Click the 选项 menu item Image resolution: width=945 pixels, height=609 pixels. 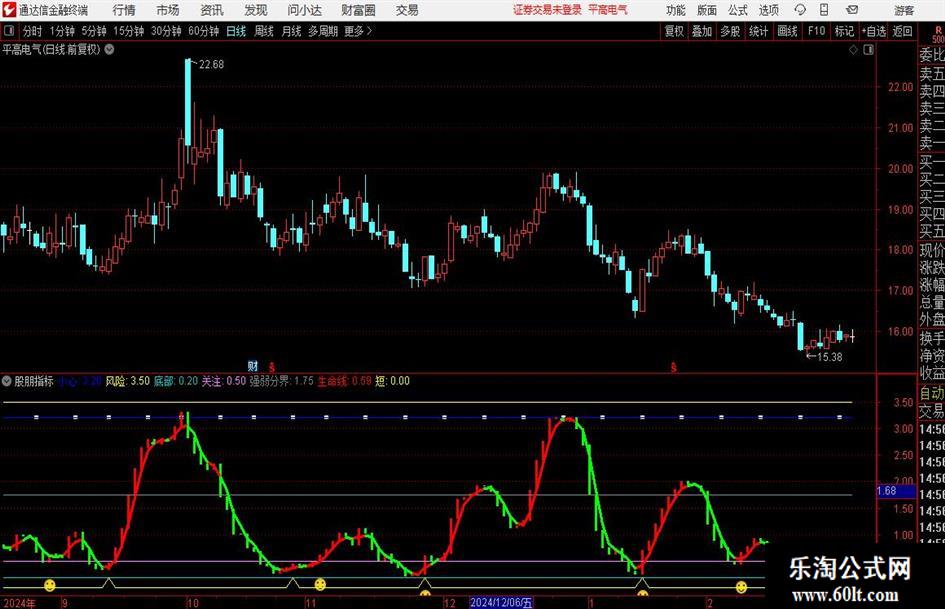point(768,10)
